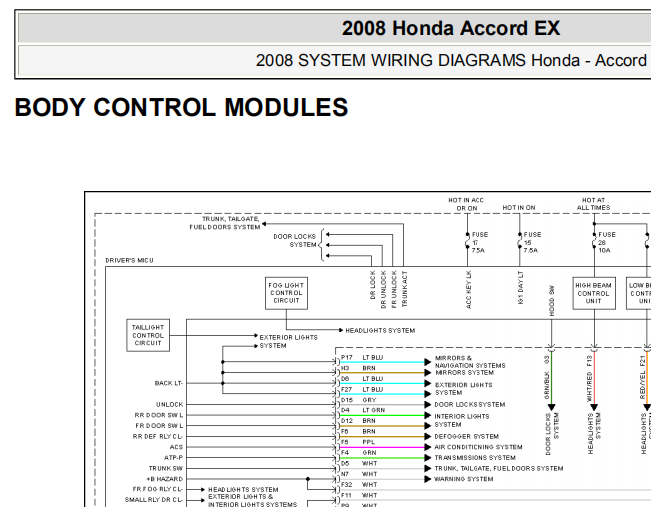Click the 'F32 WHT' wire label
The image size is (651, 507).
pyautogui.click(x=359, y=485)
